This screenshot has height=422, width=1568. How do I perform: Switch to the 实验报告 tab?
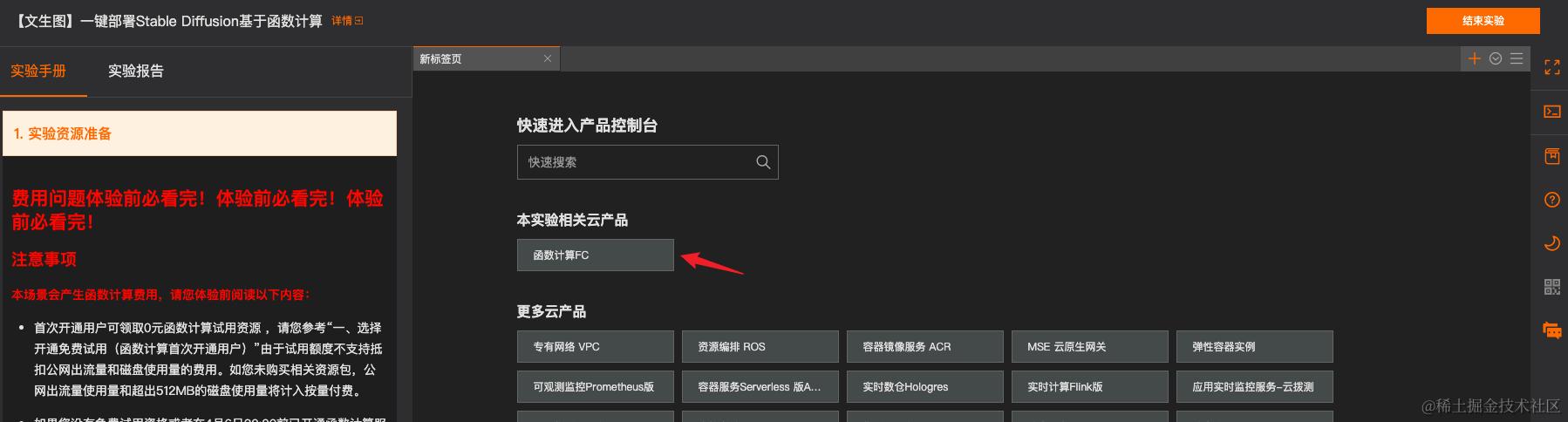pos(136,71)
